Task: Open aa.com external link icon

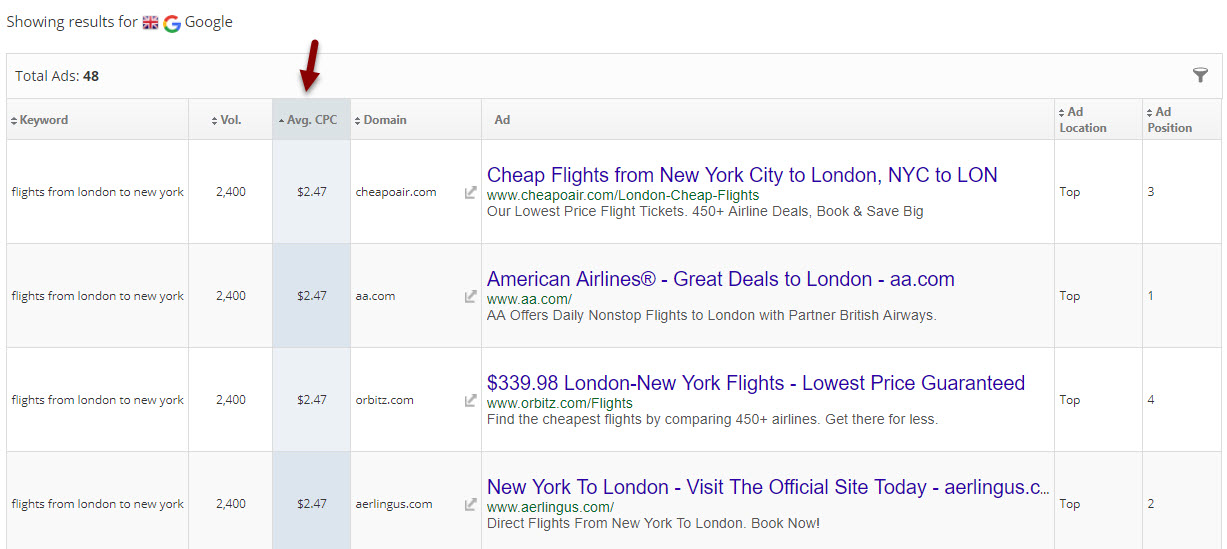Action: pyautogui.click(x=470, y=296)
